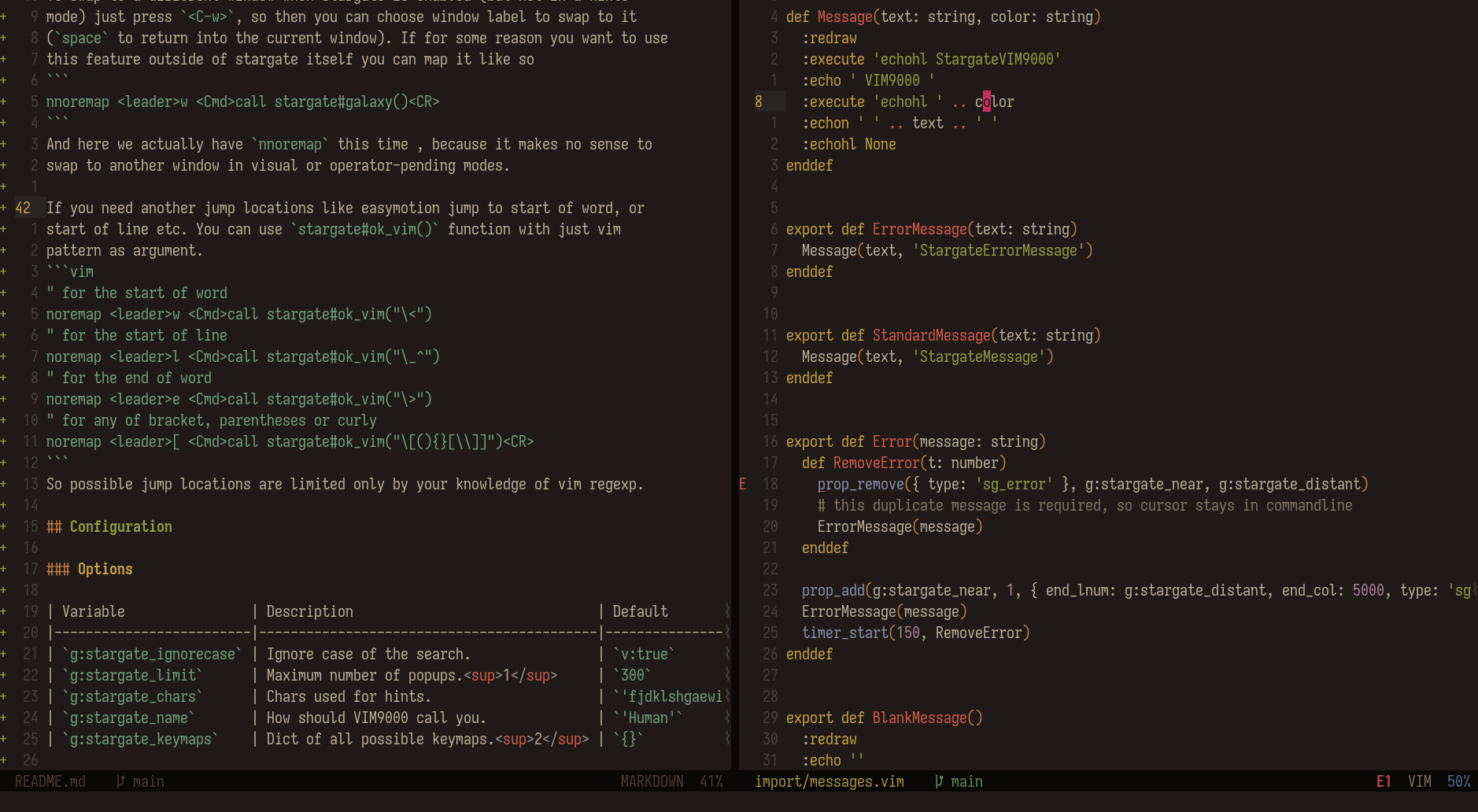Click the git branch icon beside README.md
1478x812 pixels.
click(120, 781)
